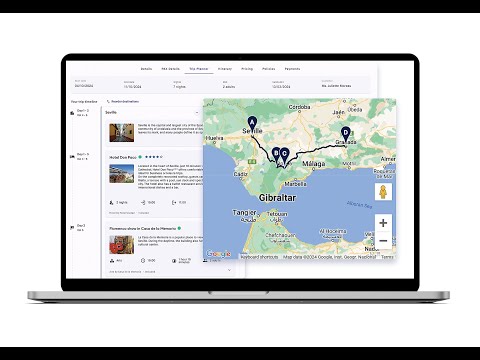The height and width of the screenshot is (360, 480).
Task: Open the PAX Details tab
Action: (170, 69)
